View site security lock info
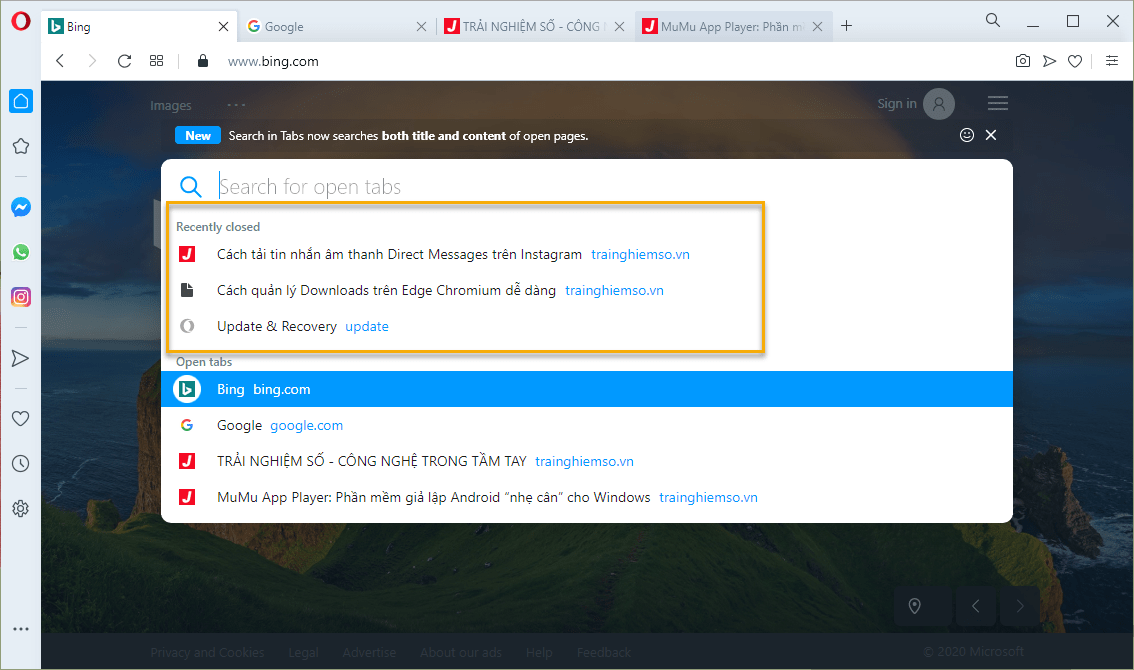 [203, 61]
